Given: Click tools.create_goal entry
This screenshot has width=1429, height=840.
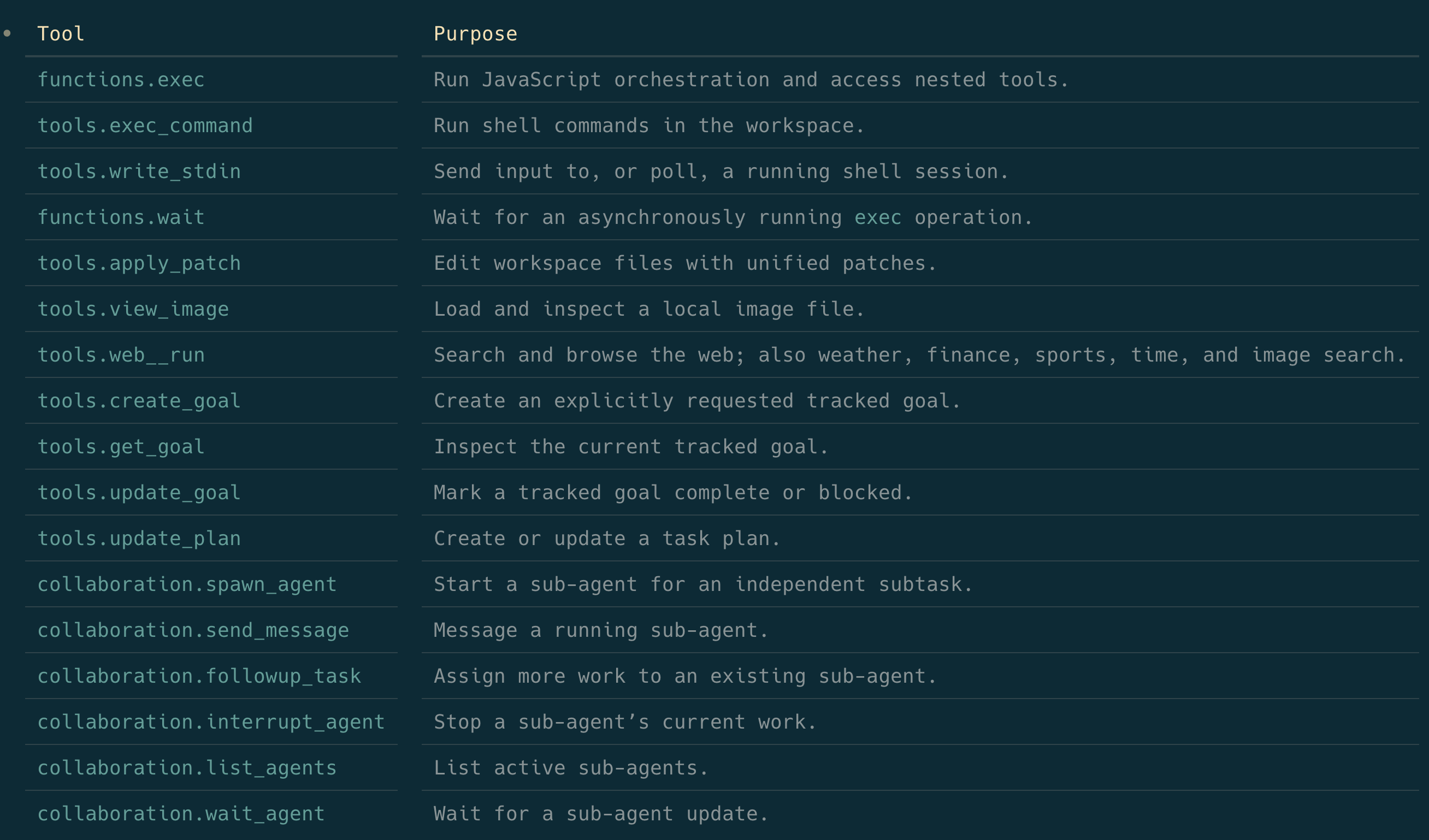Looking at the screenshot, I should click(139, 401).
